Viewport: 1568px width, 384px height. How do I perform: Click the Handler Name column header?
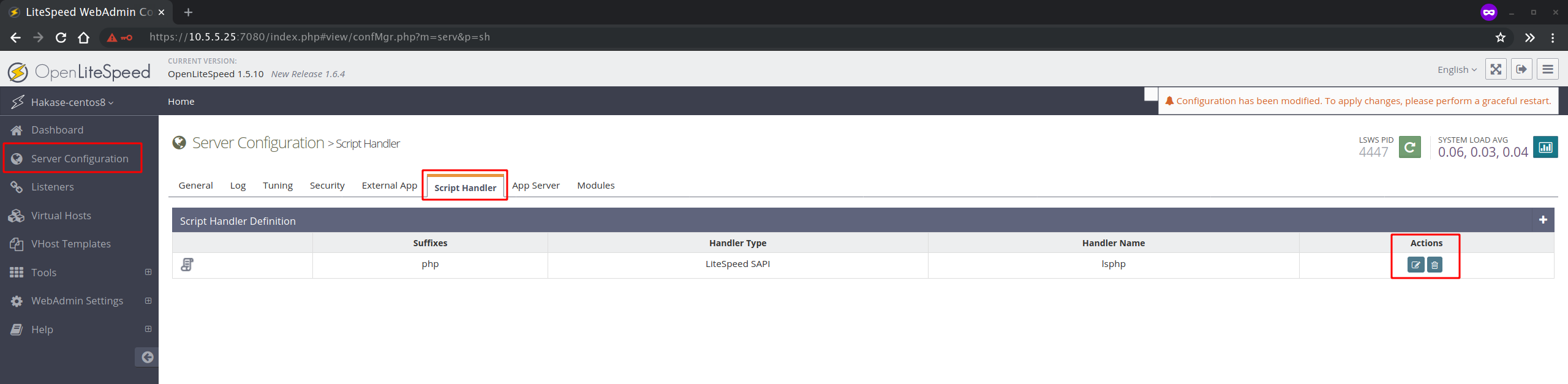pos(1114,243)
